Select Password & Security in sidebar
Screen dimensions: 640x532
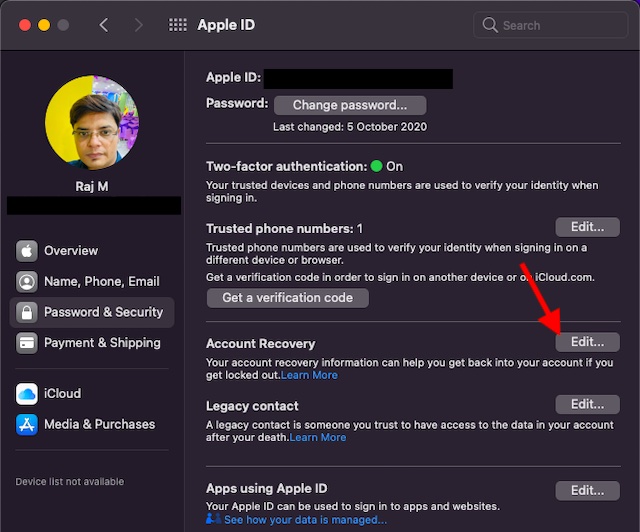click(92, 312)
